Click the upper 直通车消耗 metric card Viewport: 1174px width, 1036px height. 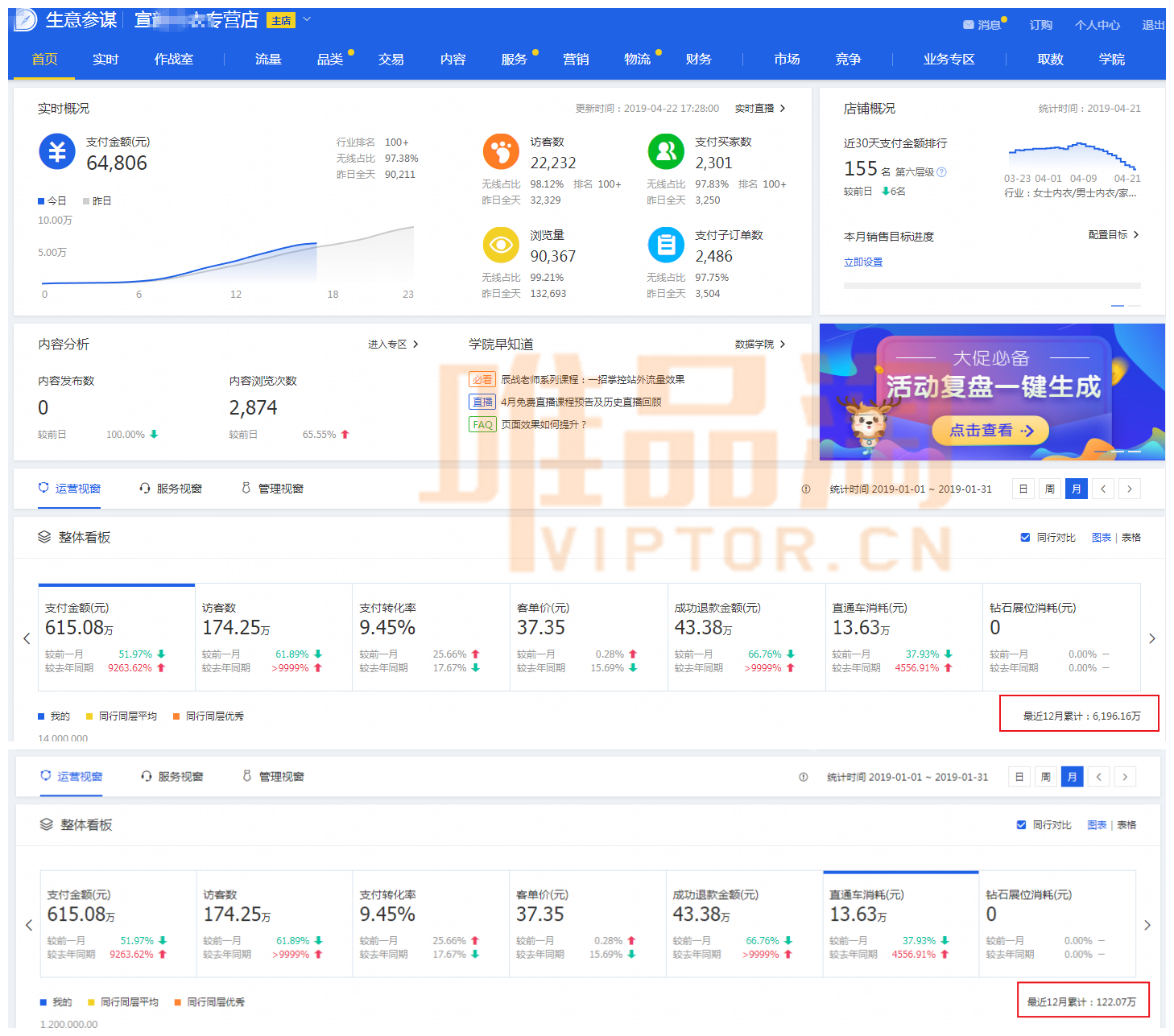coord(903,636)
